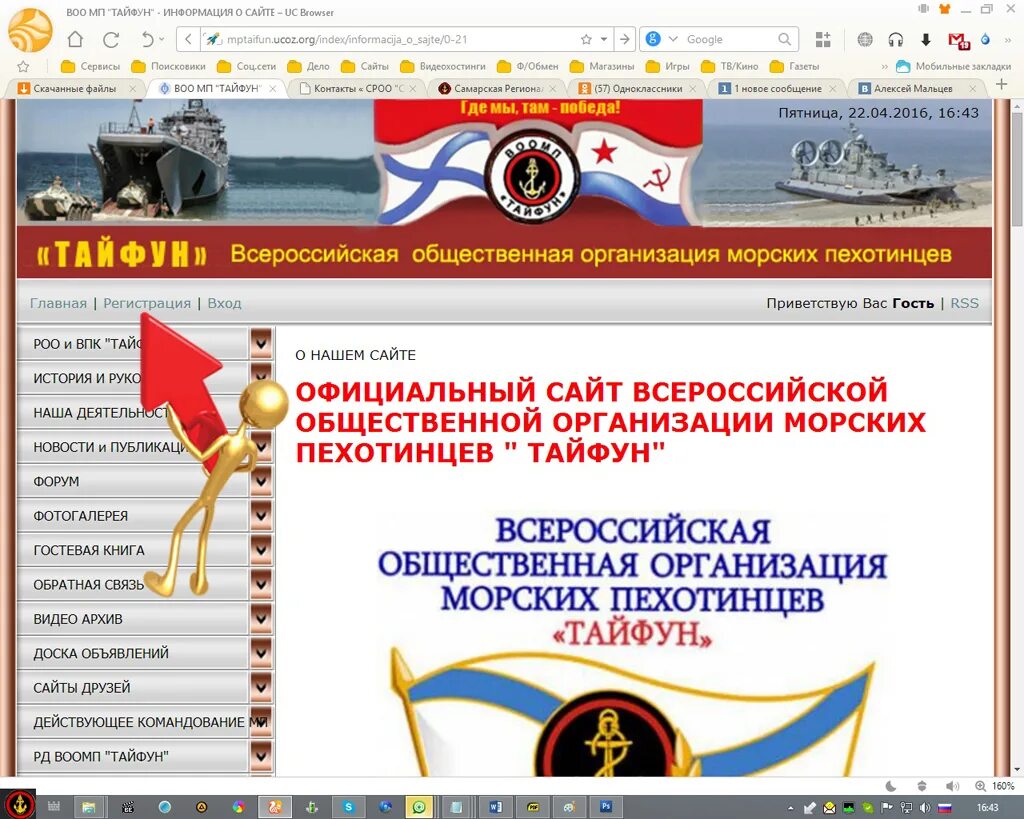
Task: Expand the ФОТОГАЛЕРЕЯ sidebar menu section
Action: (262, 515)
